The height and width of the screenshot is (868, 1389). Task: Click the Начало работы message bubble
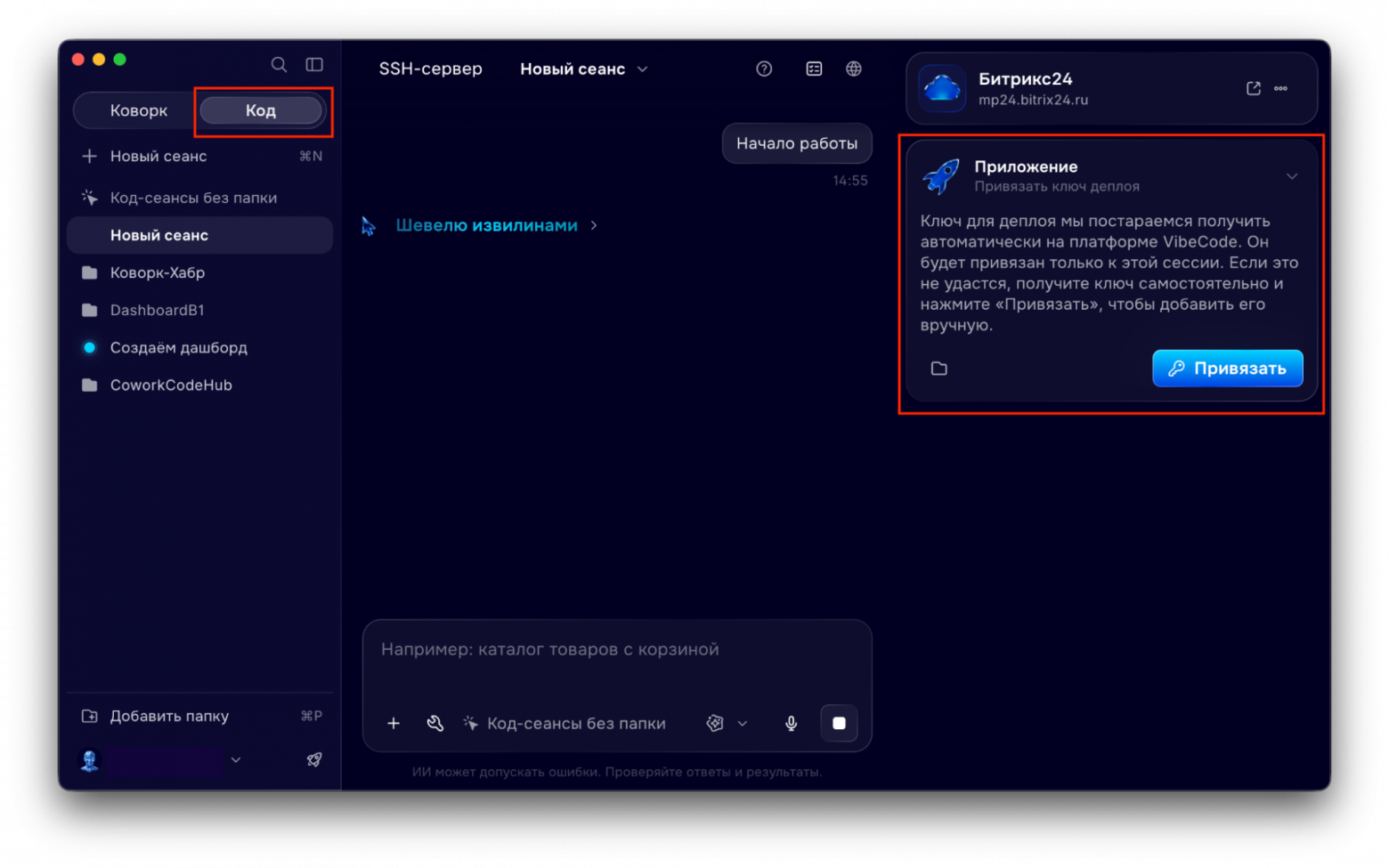[797, 143]
